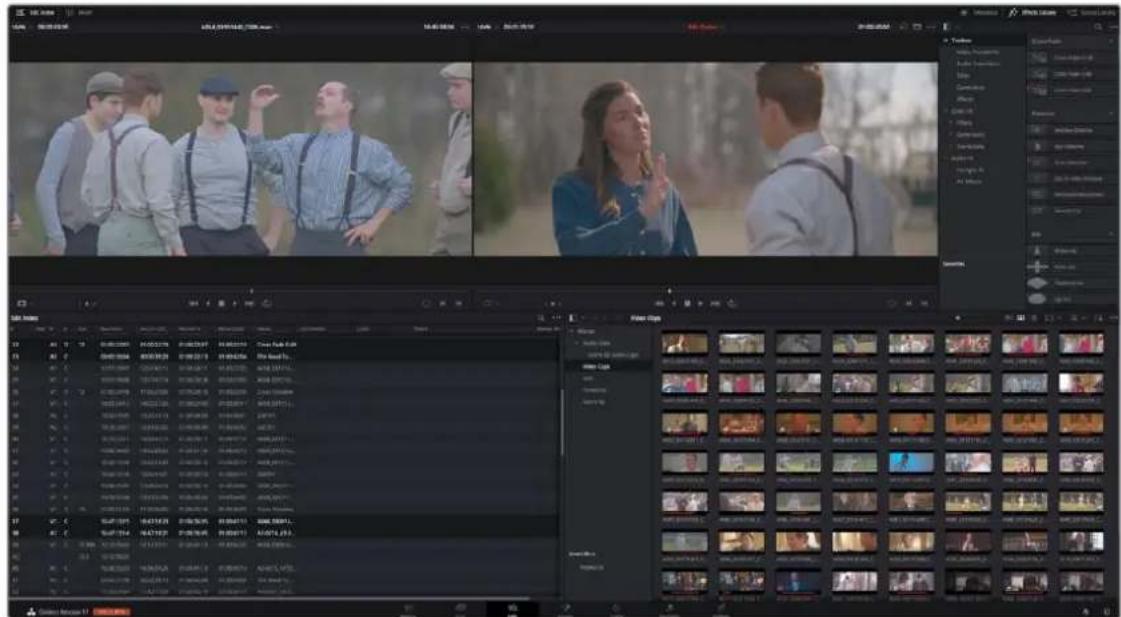1121x617 pixels.
Task: Switch to the Fairlight page tab
Action: pos(668,609)
